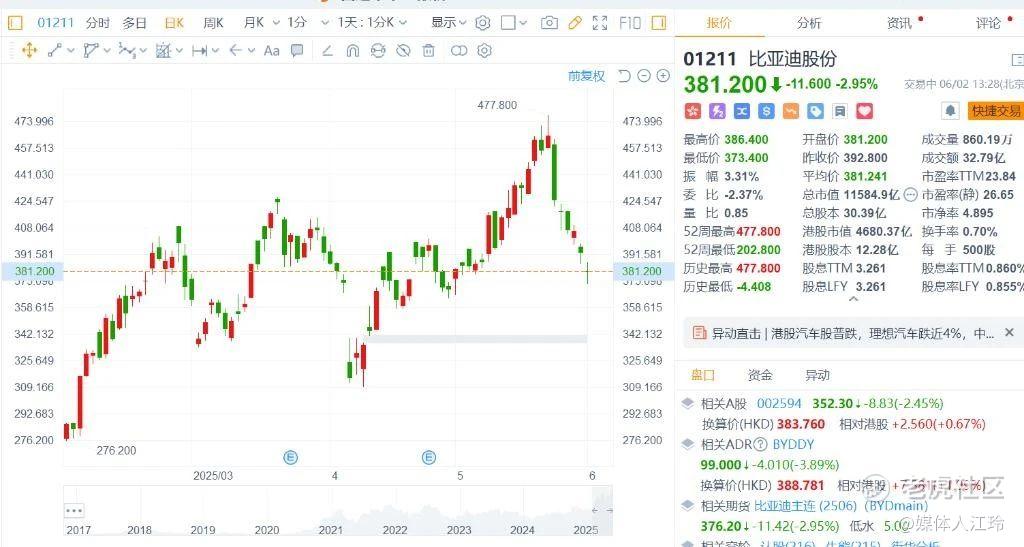Screen dimensions: 1024x547
Task: Click the blue shuffle arrows badge
Action: (742, 111)
